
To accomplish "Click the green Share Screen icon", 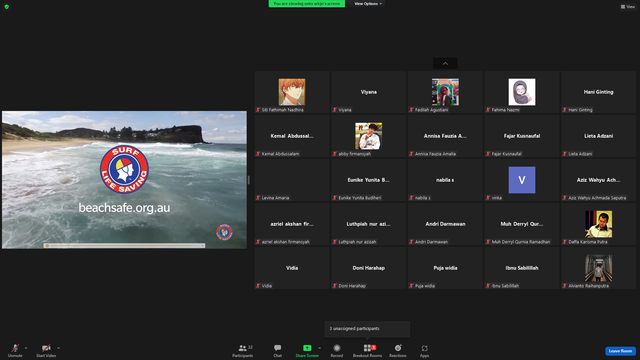I will click(307, 348).
